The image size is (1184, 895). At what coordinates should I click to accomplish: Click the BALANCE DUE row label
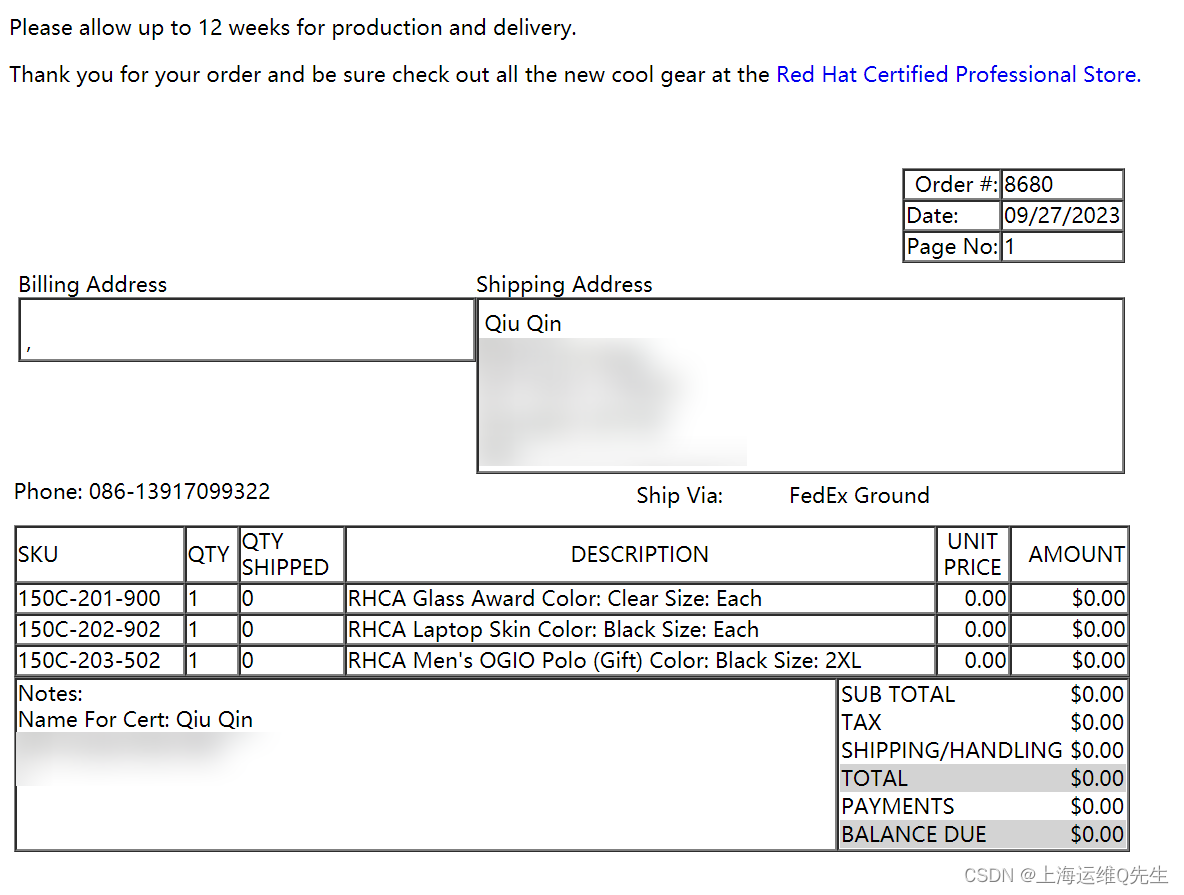[x=914, y=834]
